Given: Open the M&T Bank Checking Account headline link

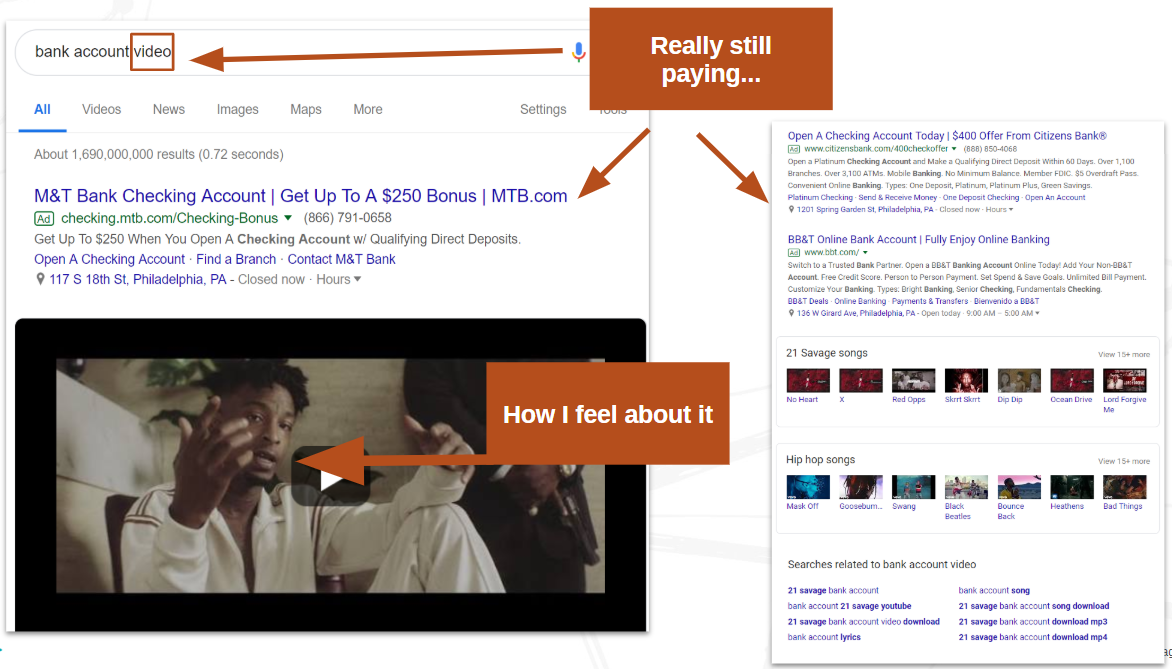Looking at the screenshot, I should [x=300, y=196].
